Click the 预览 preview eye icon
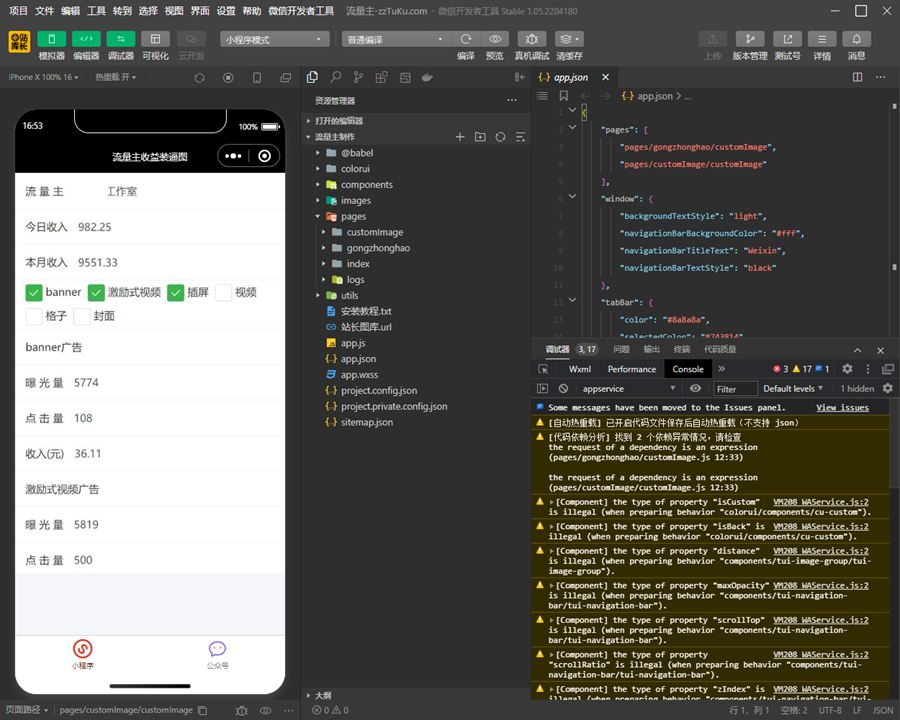The width and height of the screenshot is (900, 720). pyautogui.click(x=494, y=39)
